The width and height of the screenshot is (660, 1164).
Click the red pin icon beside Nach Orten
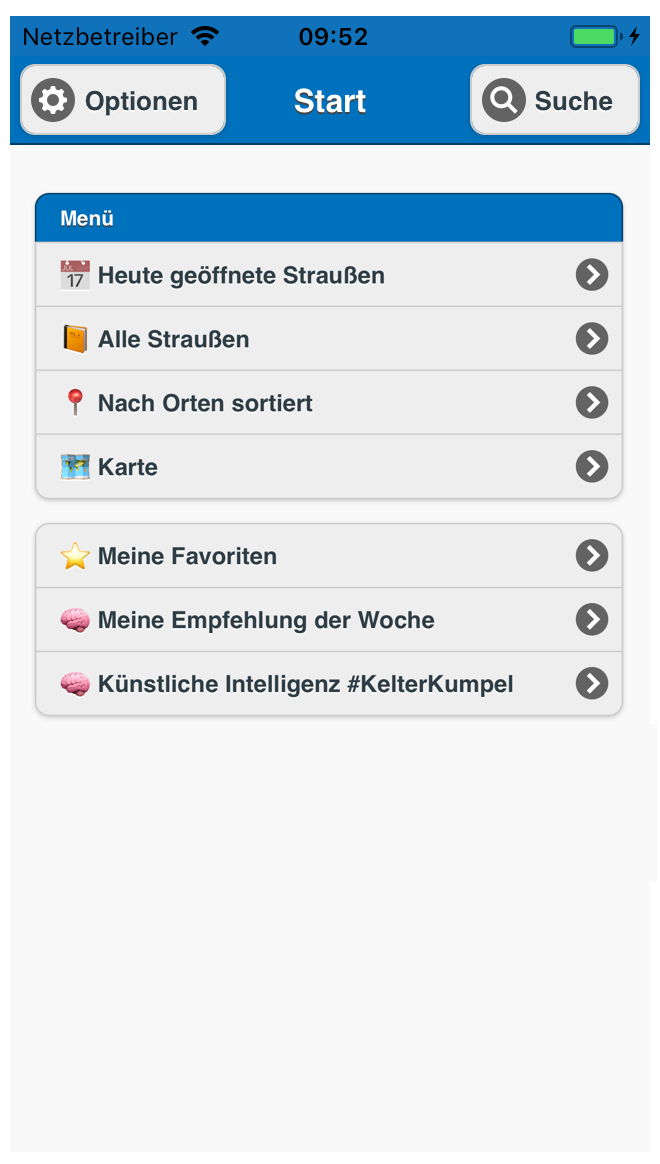pos(75,403)
